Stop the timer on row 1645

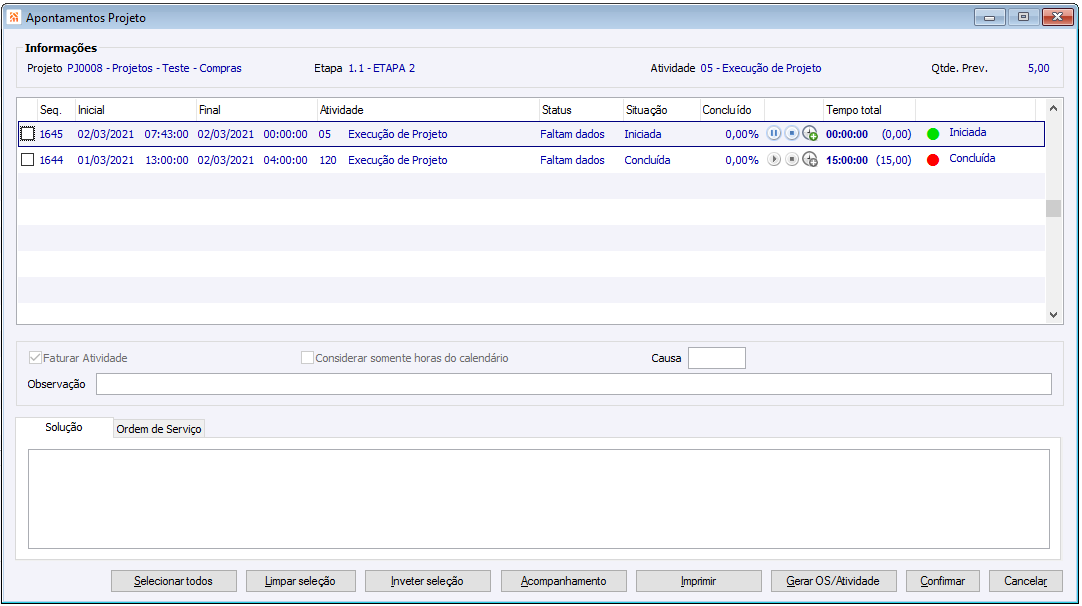791,133
